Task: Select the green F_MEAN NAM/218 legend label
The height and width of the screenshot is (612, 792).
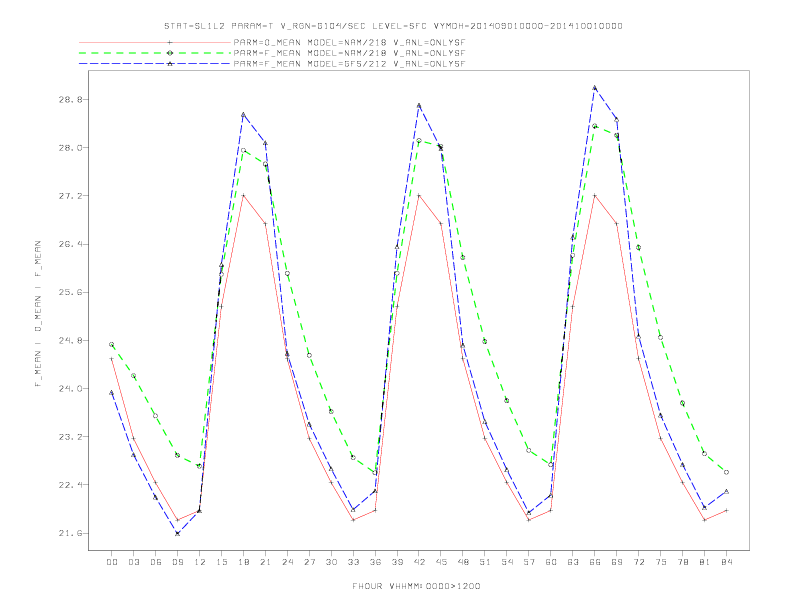Action: (x=349, y=53)
